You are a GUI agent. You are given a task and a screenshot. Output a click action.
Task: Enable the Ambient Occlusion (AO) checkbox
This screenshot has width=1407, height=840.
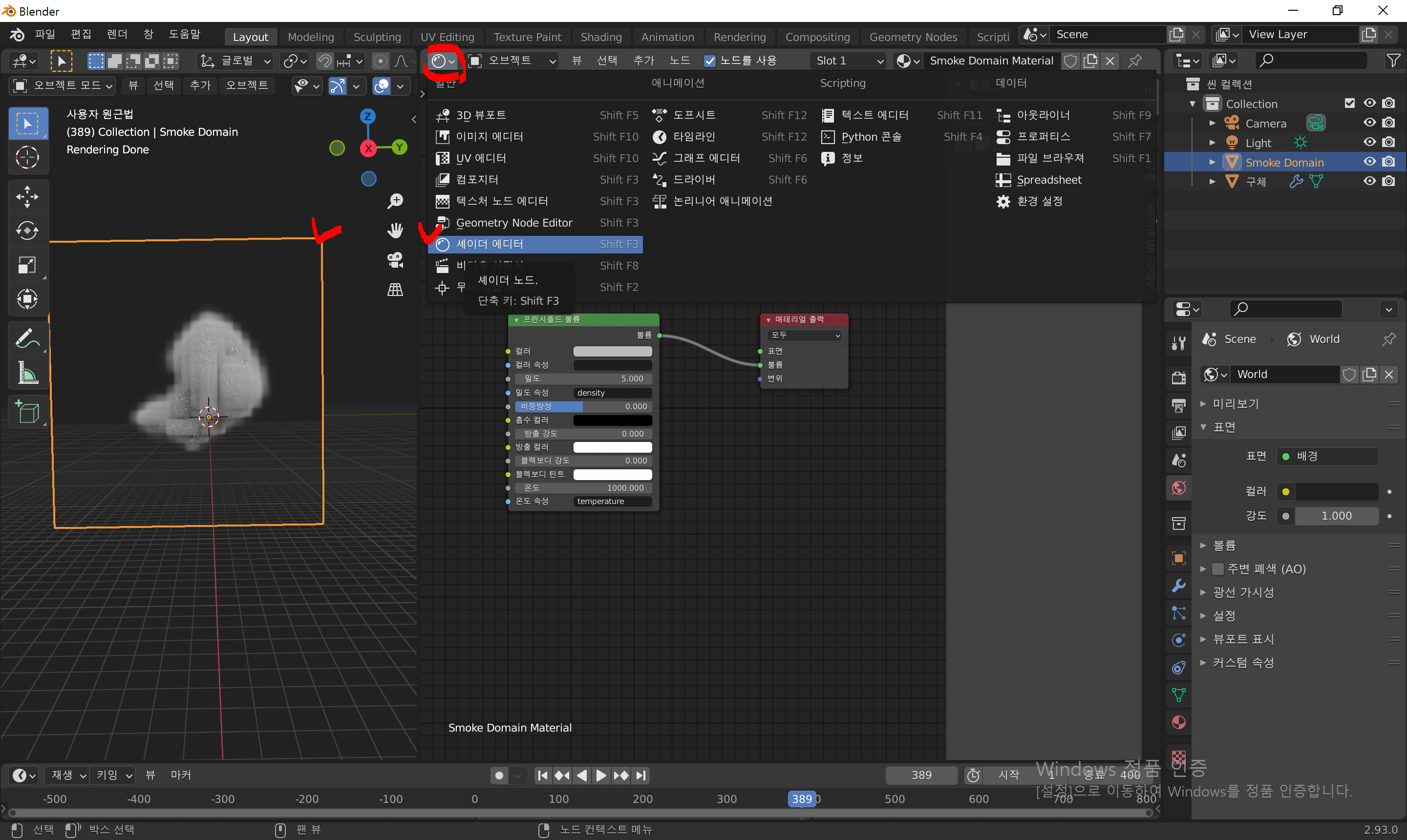[x=1218, y=569]
